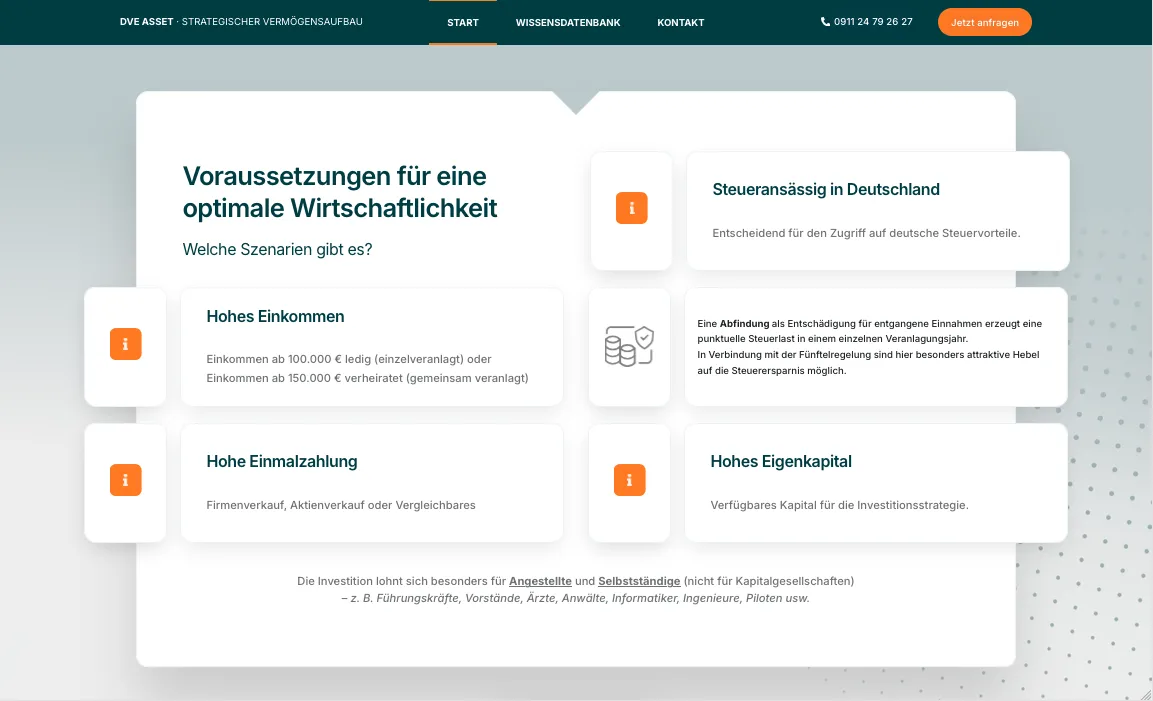The height and width of the screenshot is (701, 1153).
Task: Follow the Selbstständige link
Action: tap(639, 581)
